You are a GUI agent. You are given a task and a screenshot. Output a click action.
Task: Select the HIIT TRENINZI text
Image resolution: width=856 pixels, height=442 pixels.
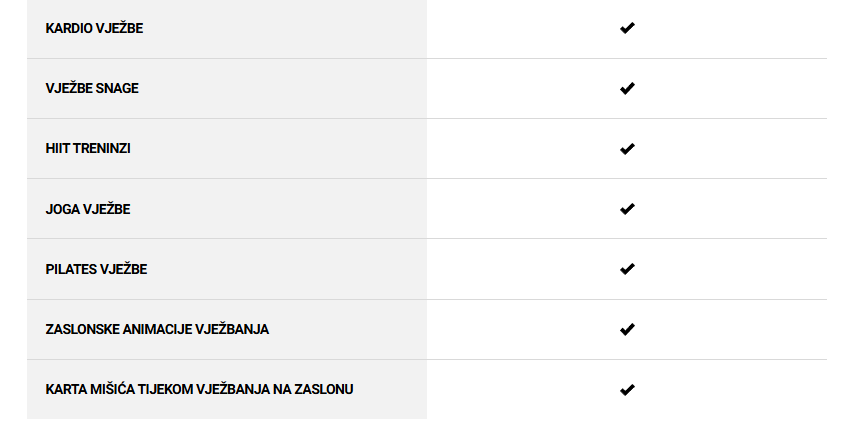88,148
